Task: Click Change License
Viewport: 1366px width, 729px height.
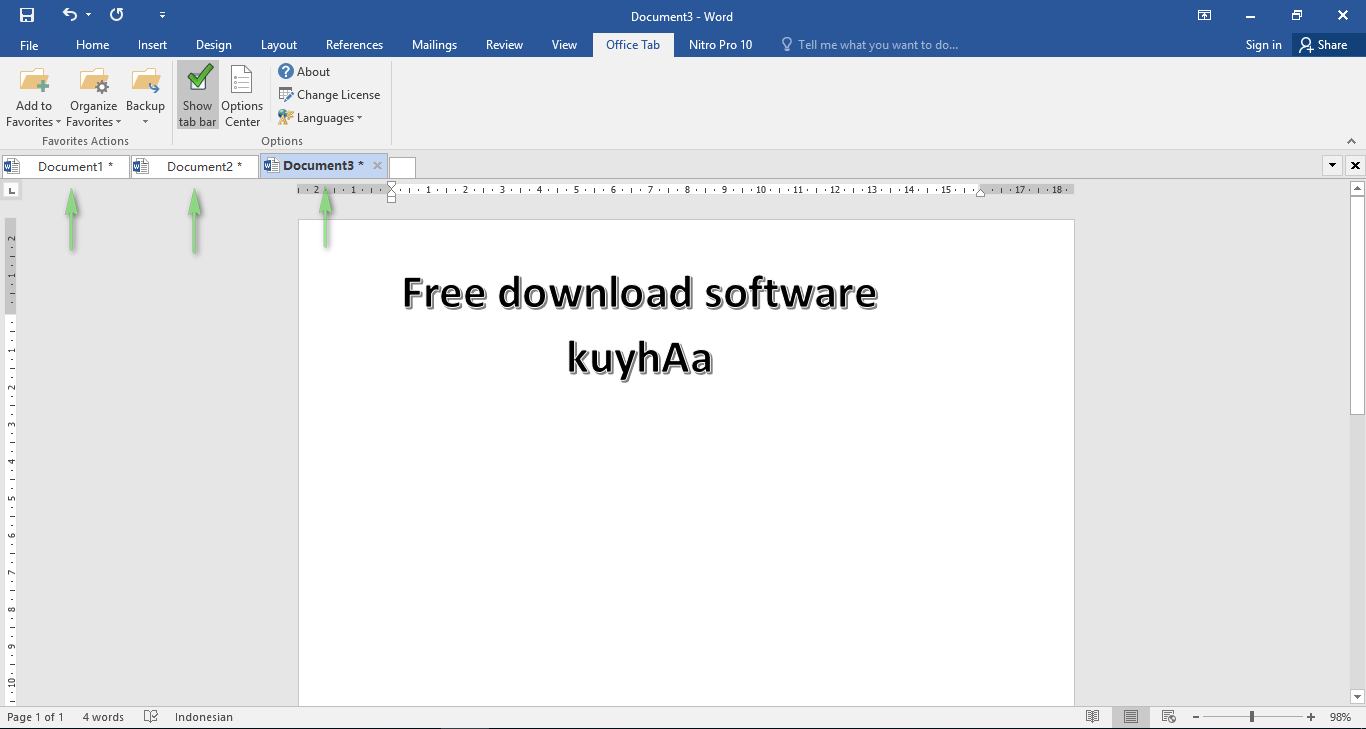Action: coord(329,95)
